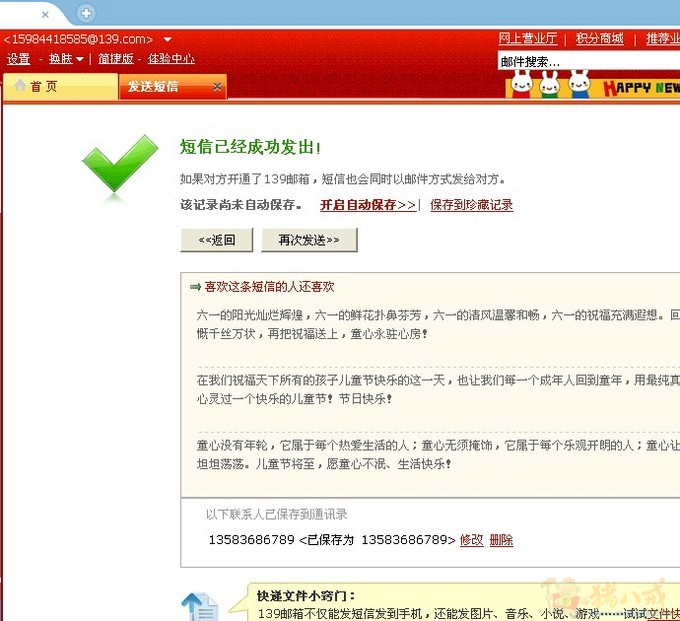Open the 设置 settings link
680x621 pixels.
[18, 59]
